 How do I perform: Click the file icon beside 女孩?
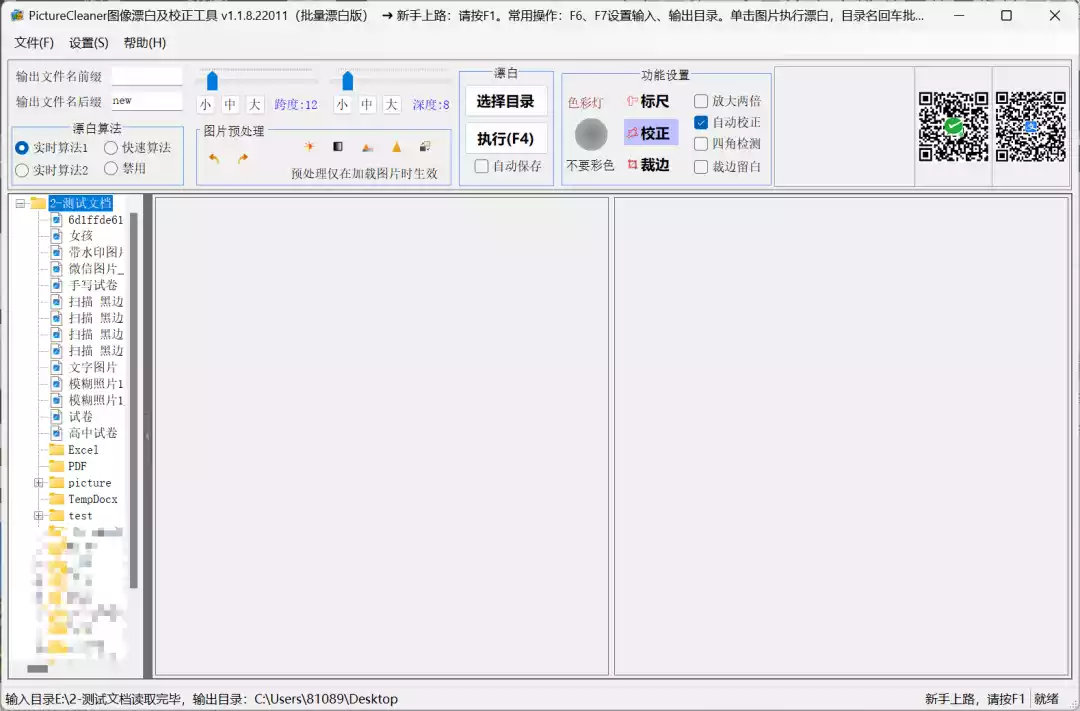[56, 236]
